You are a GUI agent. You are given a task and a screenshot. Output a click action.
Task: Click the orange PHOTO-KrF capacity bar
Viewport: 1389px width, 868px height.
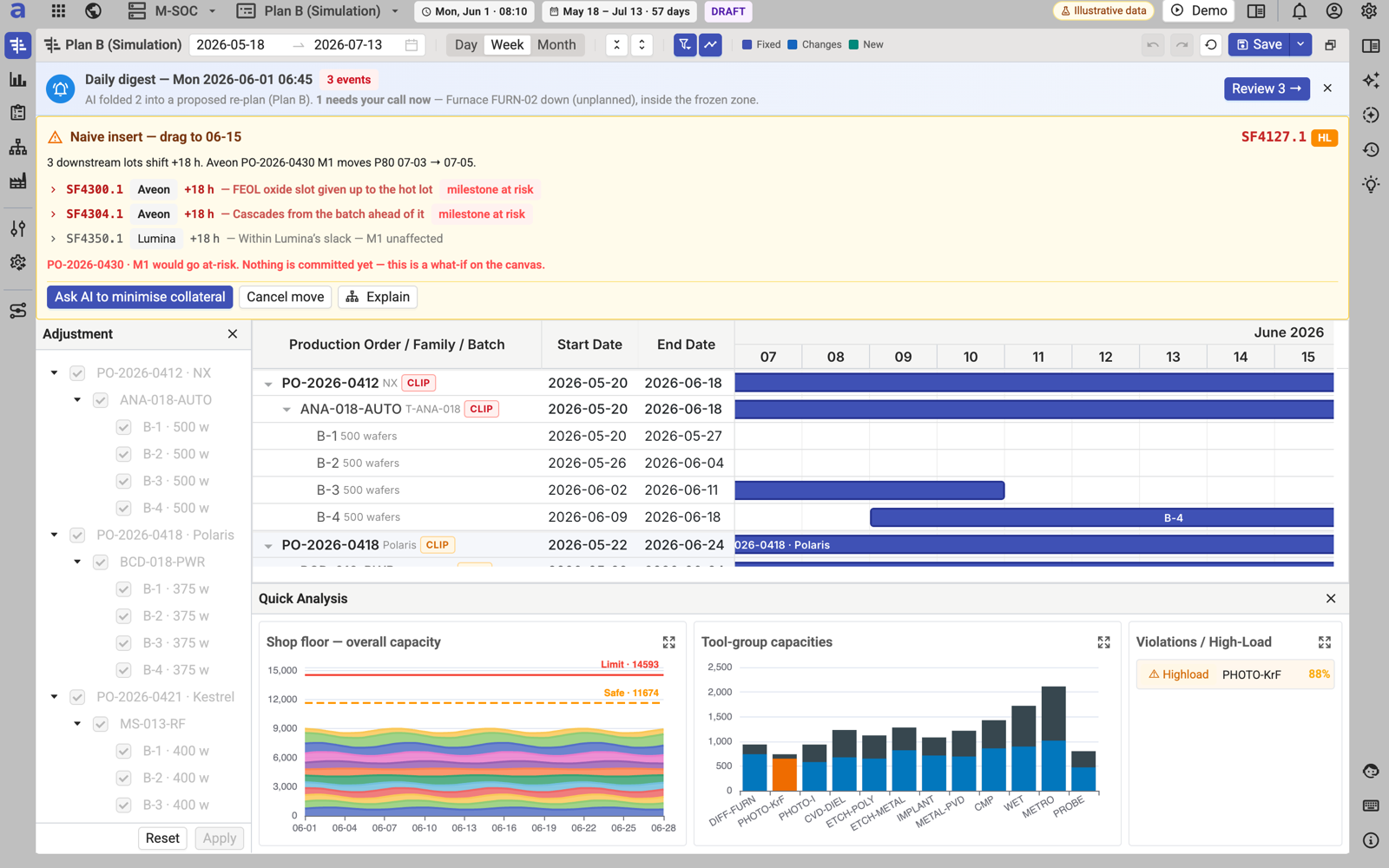point(785,774)
